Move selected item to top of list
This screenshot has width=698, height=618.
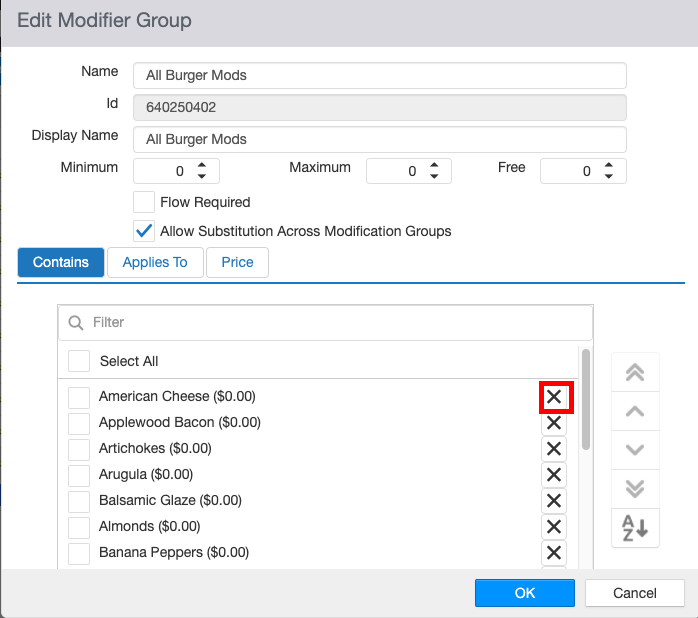pyautogui.click(x=634, y=372)
